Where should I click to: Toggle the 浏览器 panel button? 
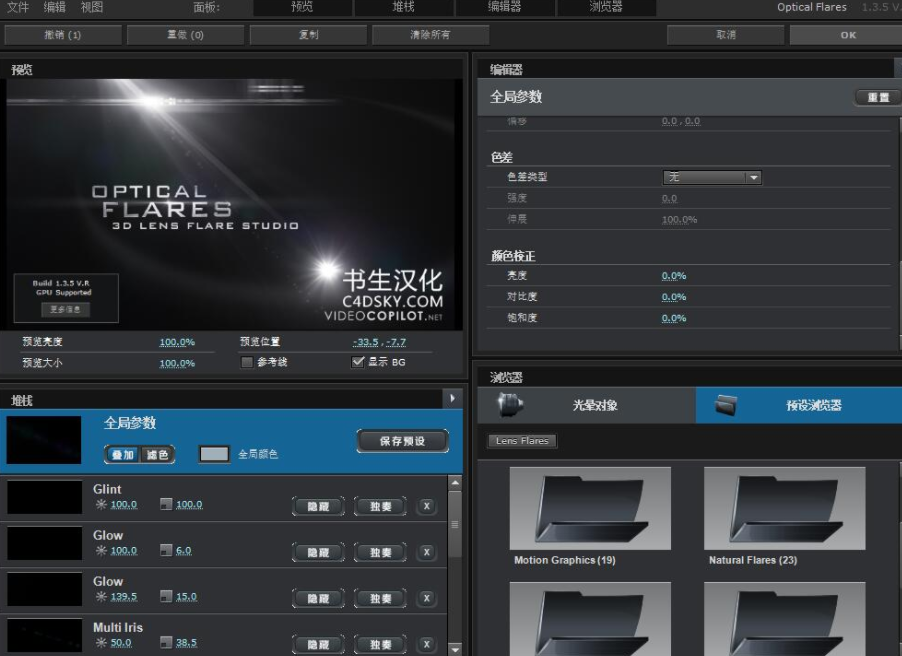click(x=606, y=7)
